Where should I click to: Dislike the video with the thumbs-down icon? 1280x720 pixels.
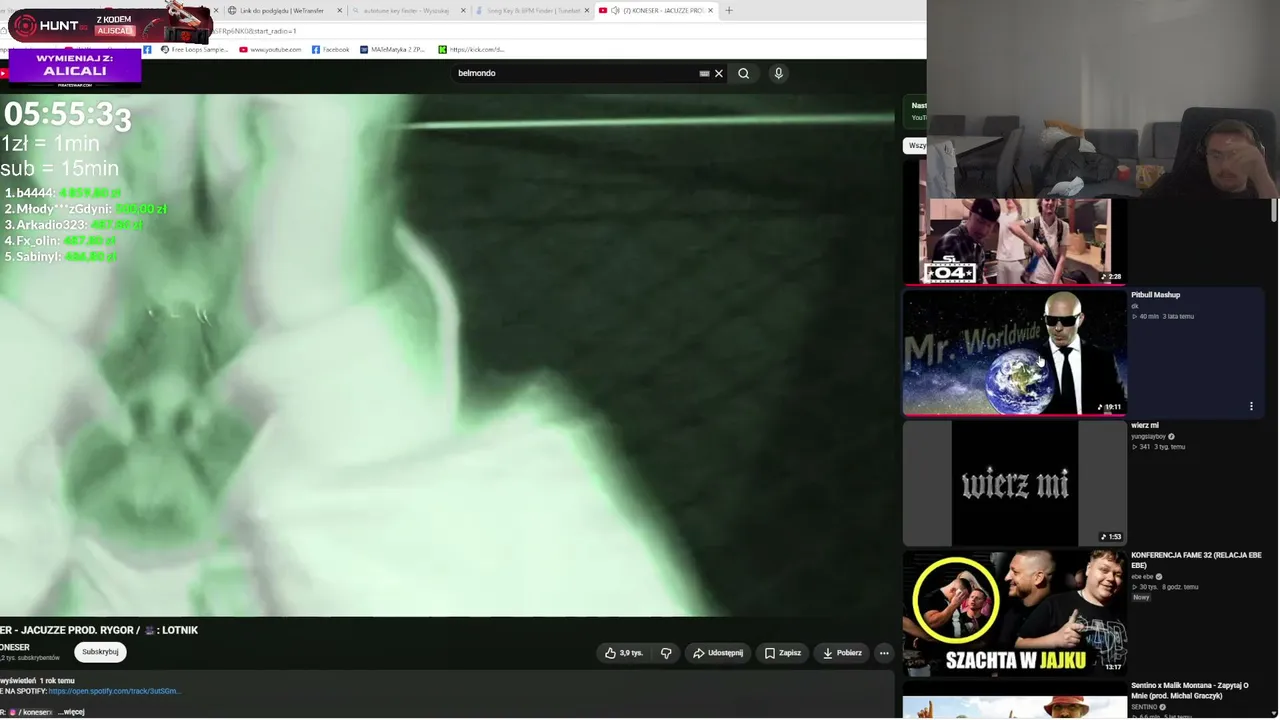(x=666, y=653)
